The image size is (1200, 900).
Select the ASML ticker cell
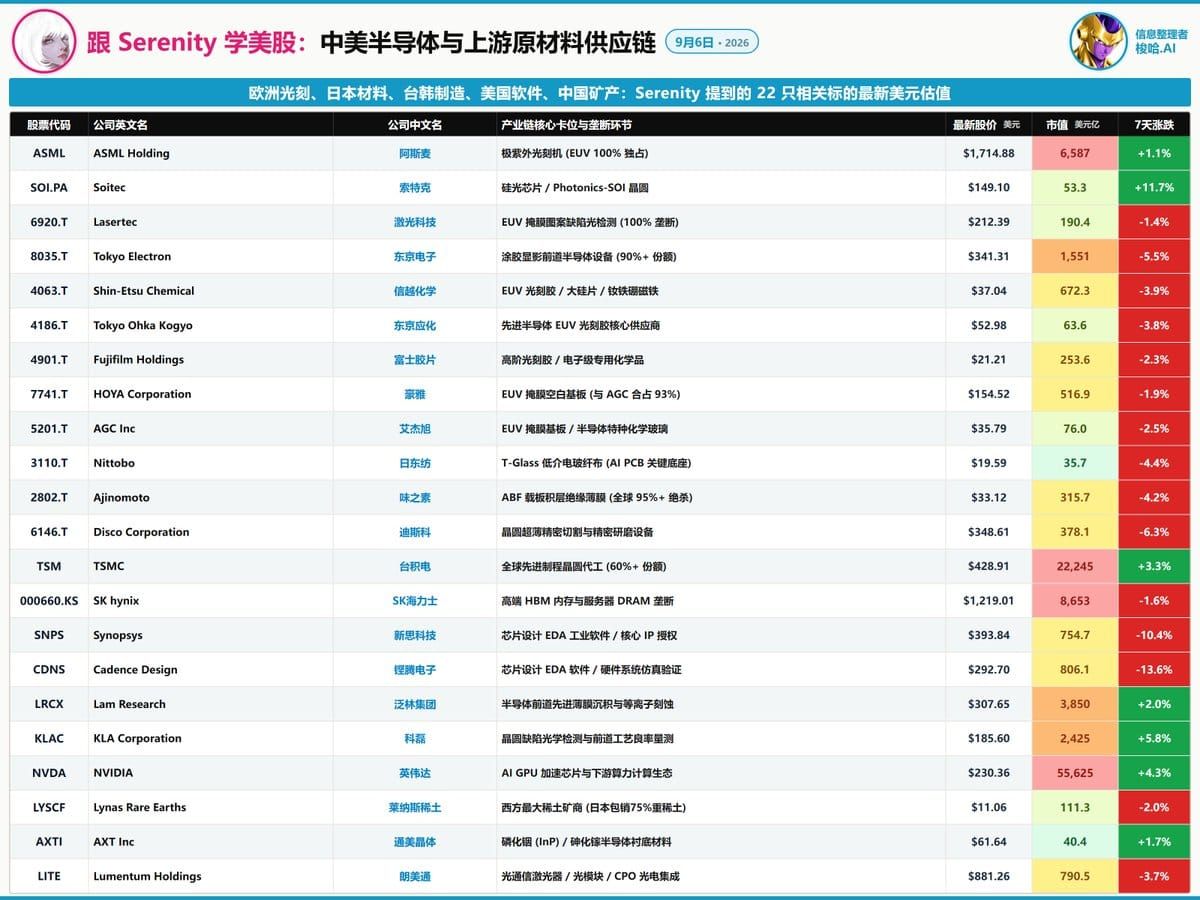(49, 154)
